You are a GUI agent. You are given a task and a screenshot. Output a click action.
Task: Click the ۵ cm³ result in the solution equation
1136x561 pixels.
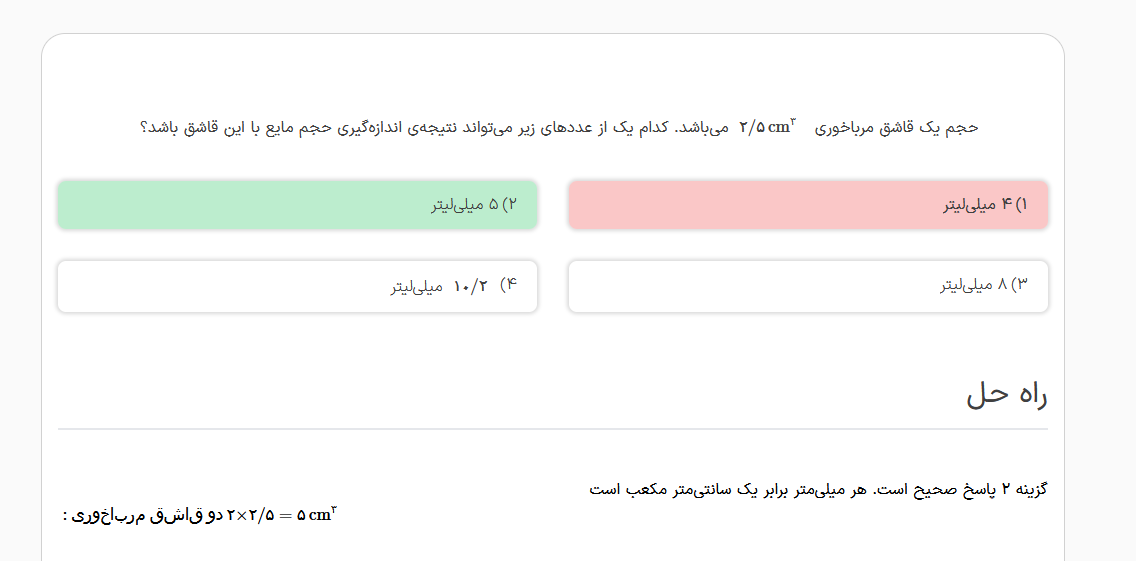pyautogui.click(x=317, y=515)
